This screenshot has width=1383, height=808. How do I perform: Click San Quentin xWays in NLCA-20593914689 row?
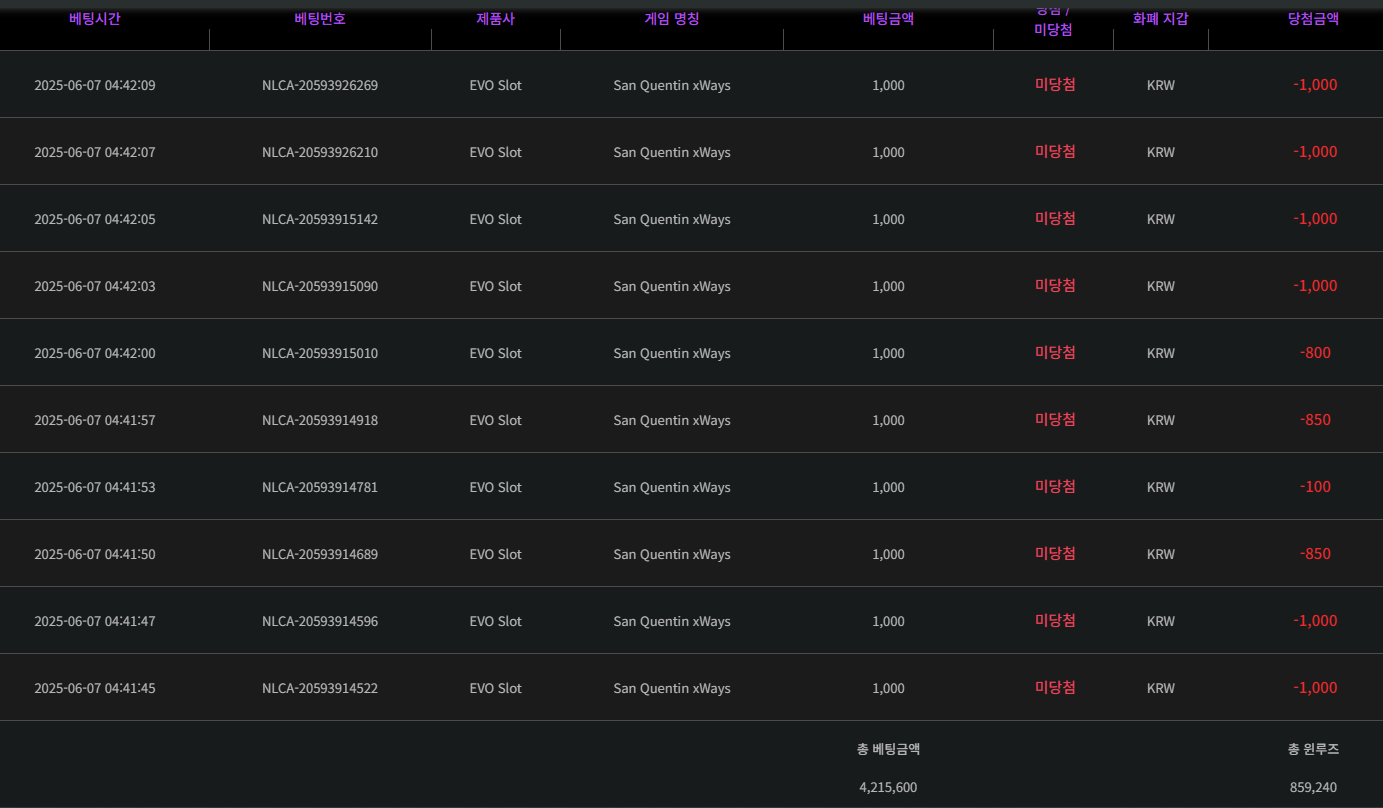click(x=672, y=555)
